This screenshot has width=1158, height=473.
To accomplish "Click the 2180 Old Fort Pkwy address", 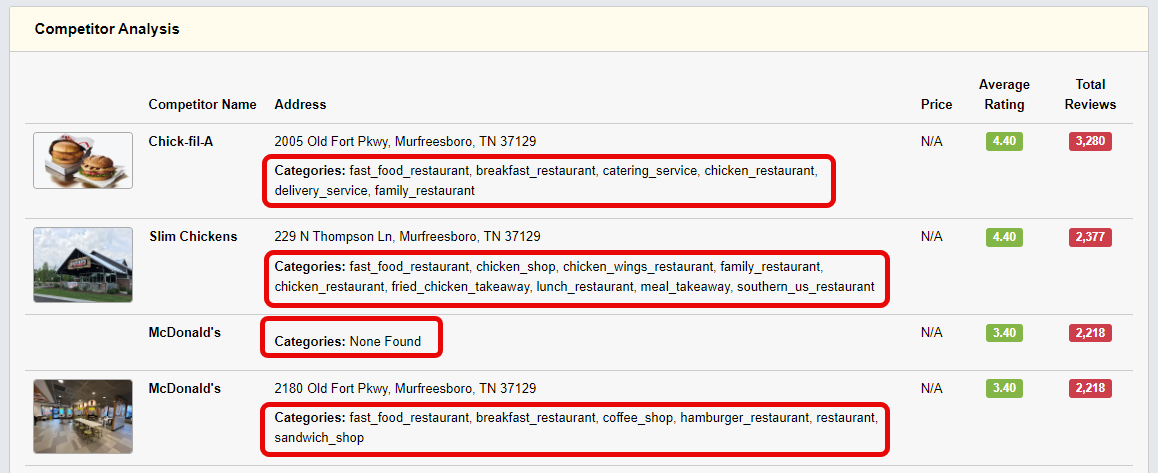I will pos(405,388).
